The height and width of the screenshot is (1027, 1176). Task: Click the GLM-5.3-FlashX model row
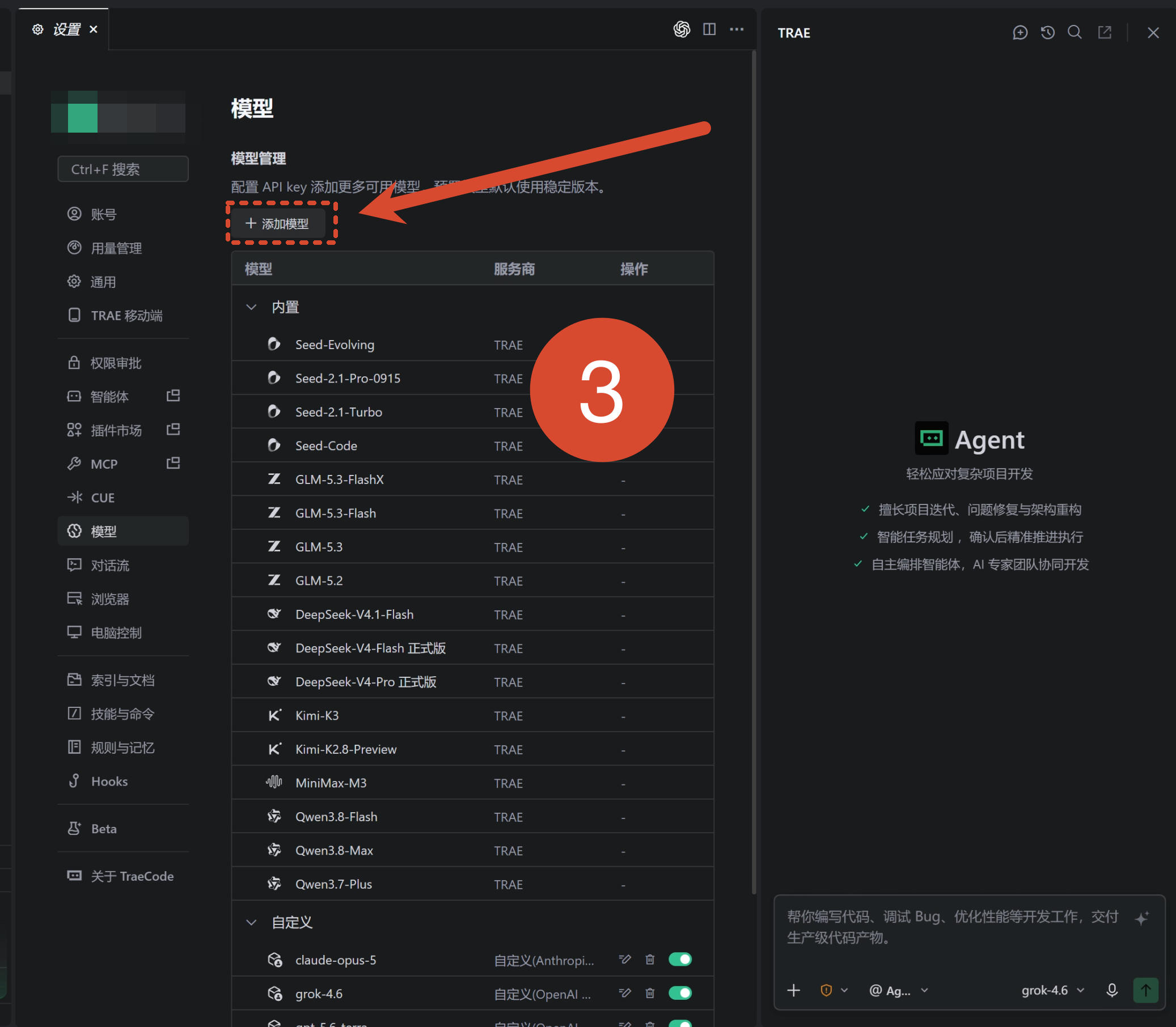(x=472, y=479)
